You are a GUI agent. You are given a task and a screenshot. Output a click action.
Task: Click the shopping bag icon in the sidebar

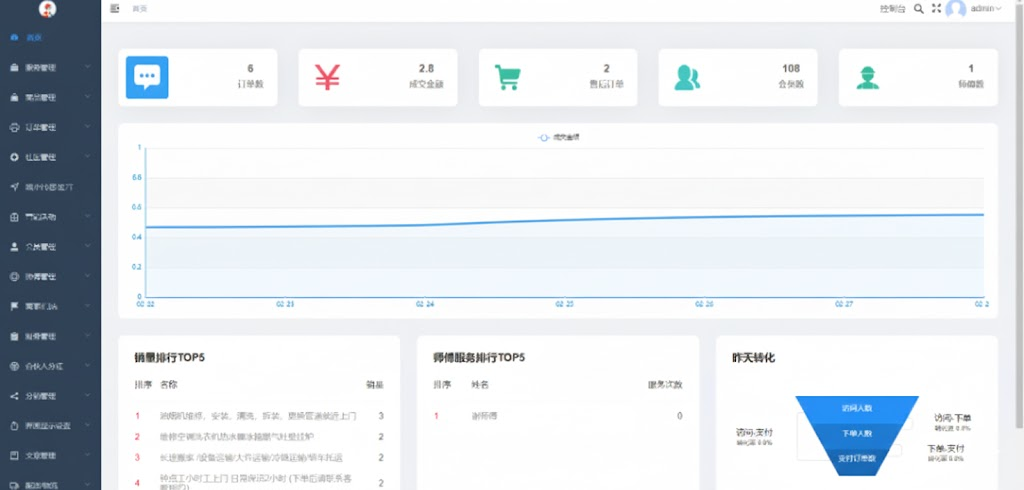[14, 97]
